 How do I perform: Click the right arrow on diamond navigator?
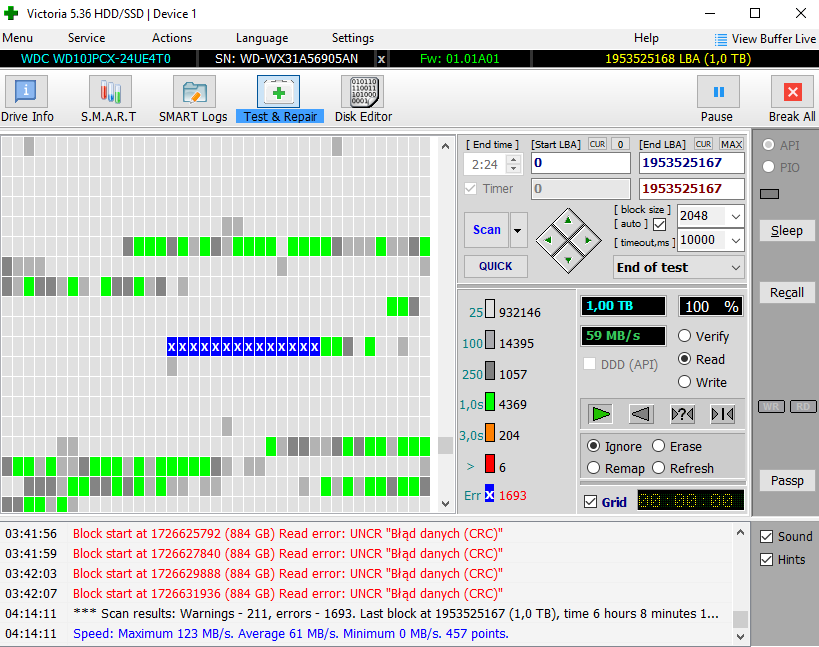tap(588, 240)
